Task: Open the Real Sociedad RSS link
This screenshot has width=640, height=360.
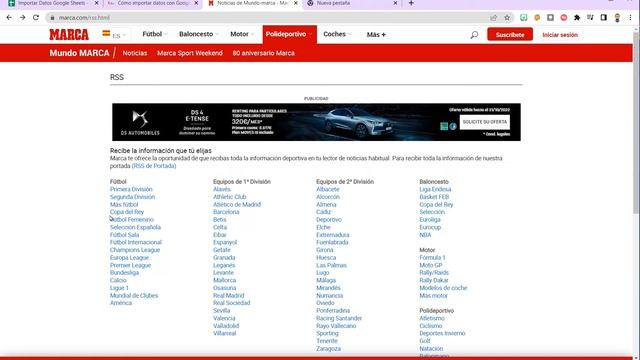Action: (x=231, y=303)
